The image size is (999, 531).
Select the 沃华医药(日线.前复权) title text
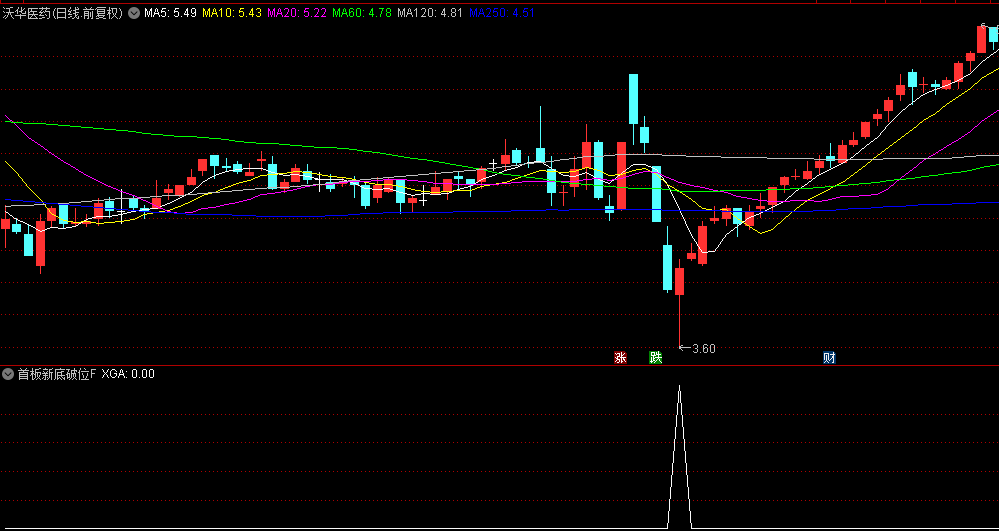[62, 13]
